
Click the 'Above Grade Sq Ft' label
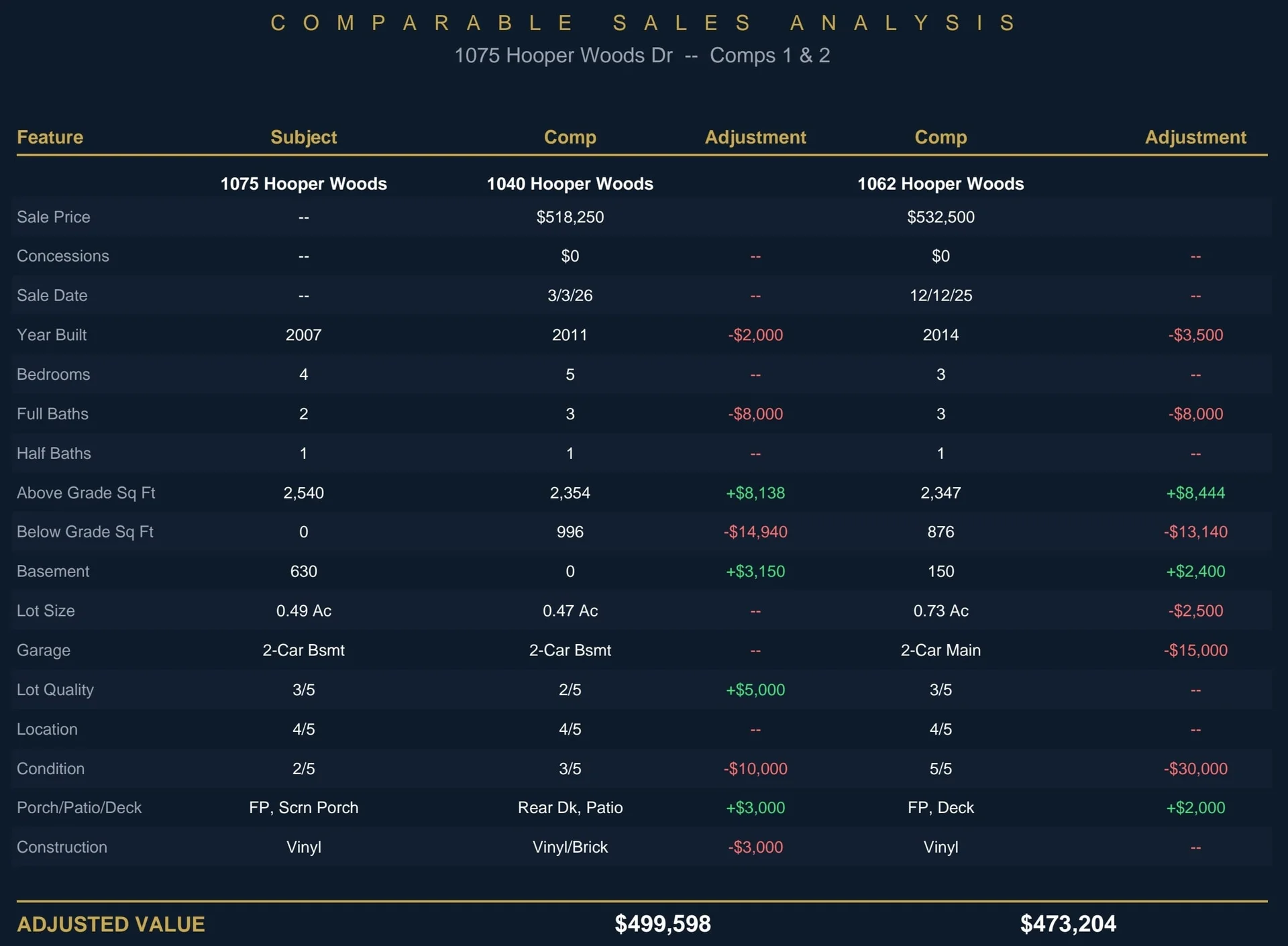click(x=86, y=492)
